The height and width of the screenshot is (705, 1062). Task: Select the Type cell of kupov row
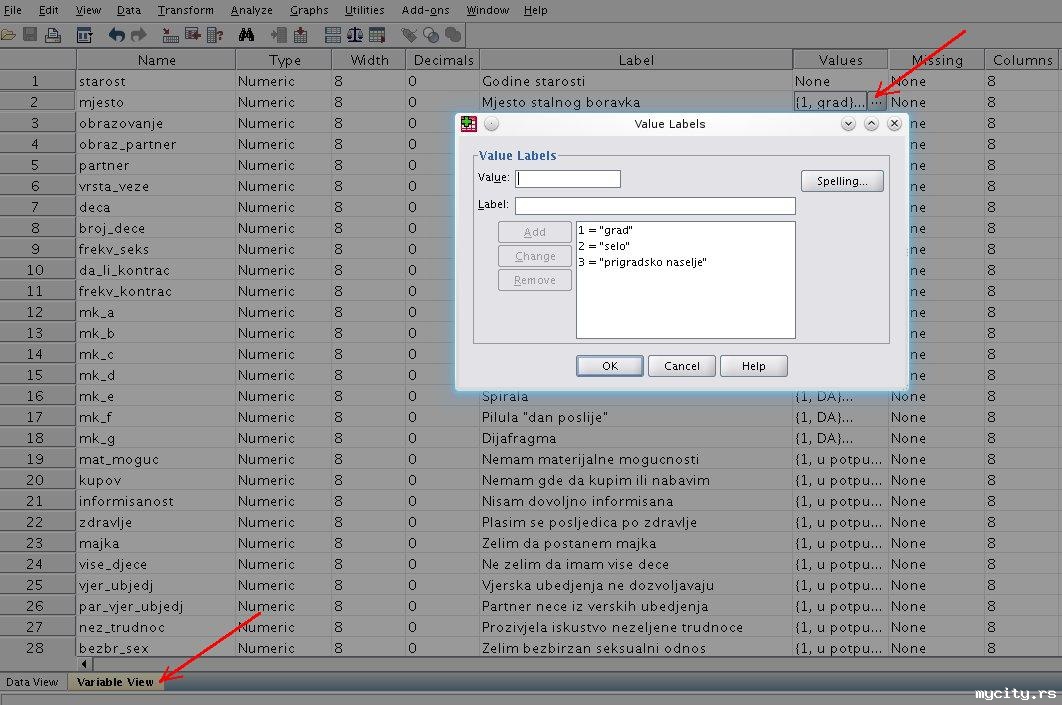tap(283, 480)
